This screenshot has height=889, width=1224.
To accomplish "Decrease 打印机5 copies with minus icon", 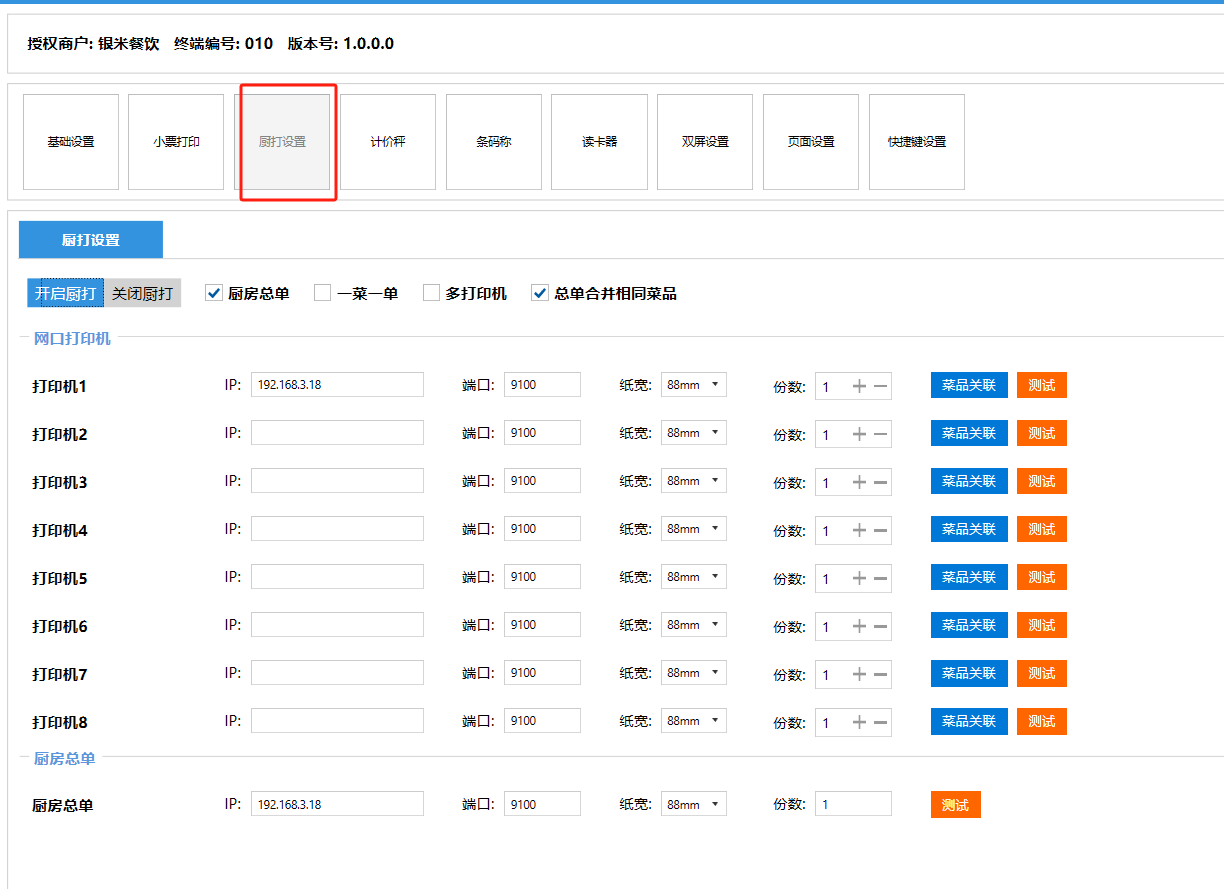I will coord(880,578).
